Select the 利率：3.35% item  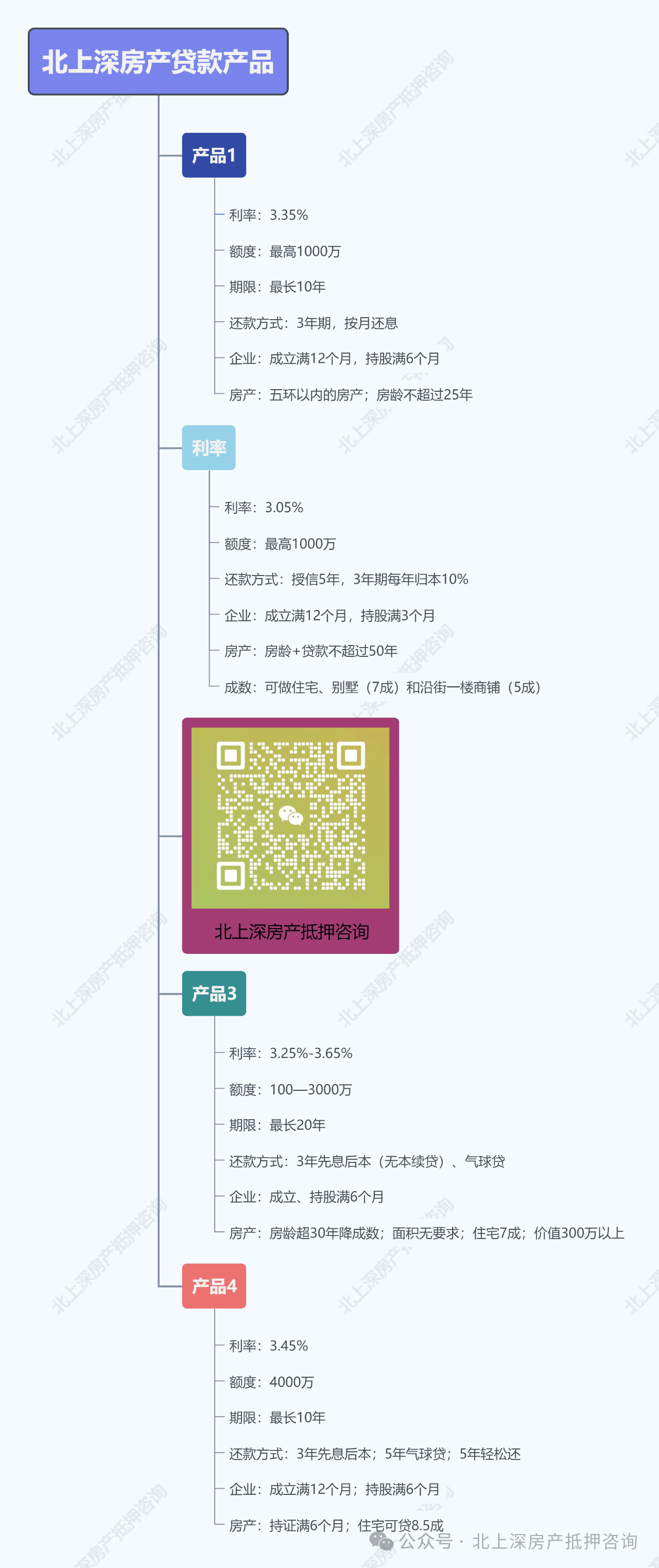(x=269, y=215)
